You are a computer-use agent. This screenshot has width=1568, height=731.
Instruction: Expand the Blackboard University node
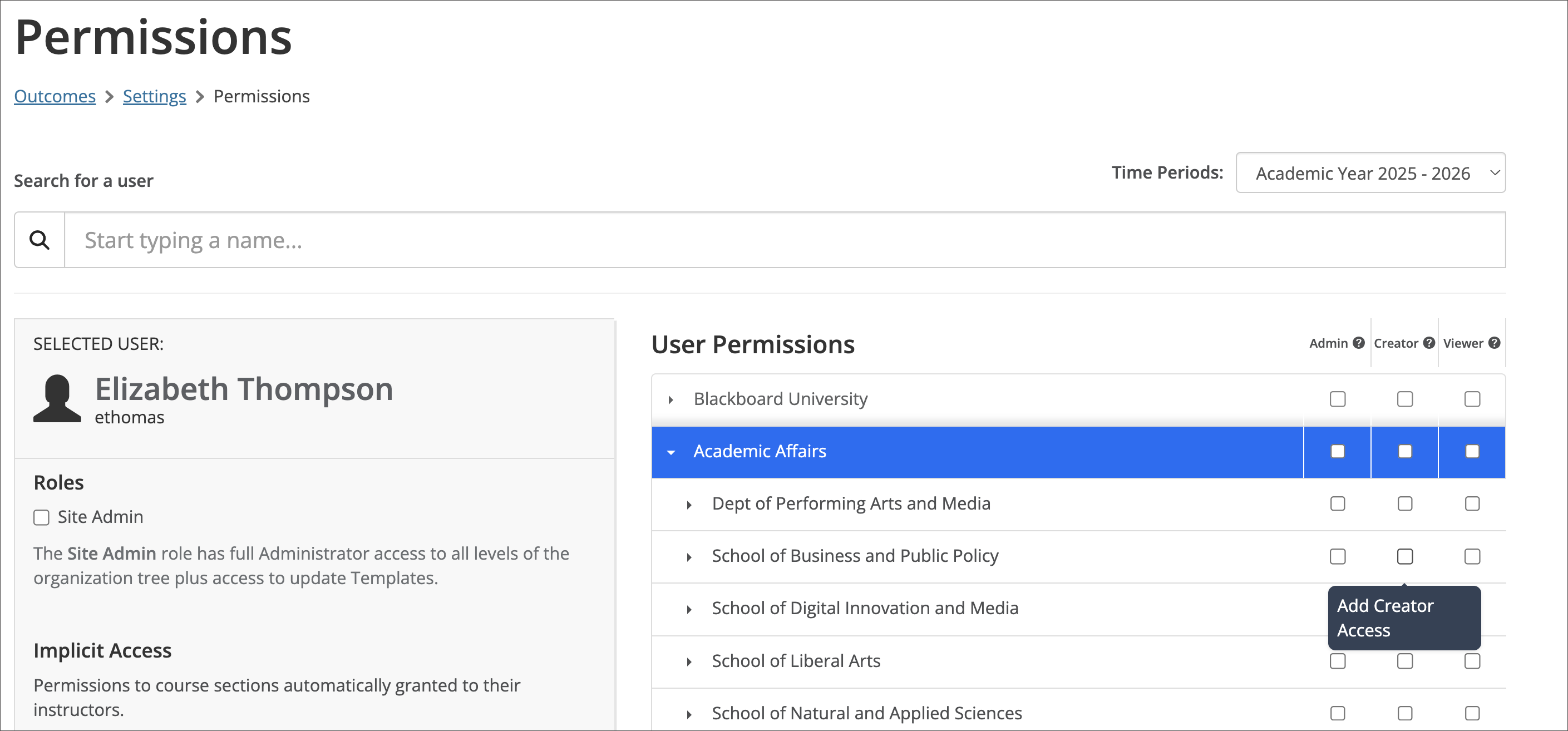[671, 400]
